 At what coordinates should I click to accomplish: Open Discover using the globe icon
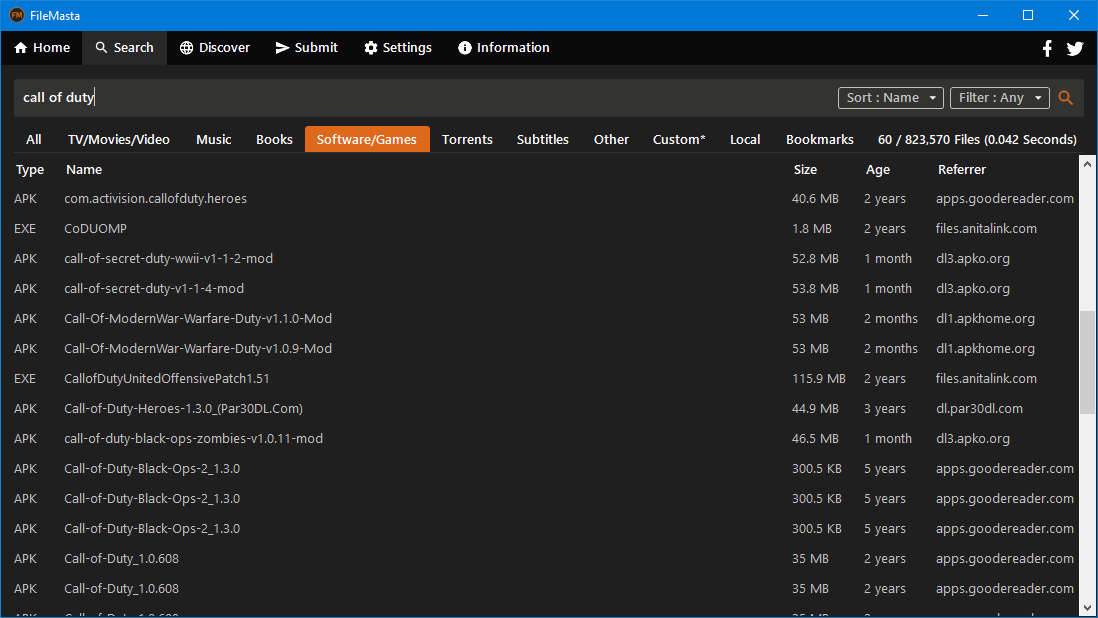(x=186, y=47)
